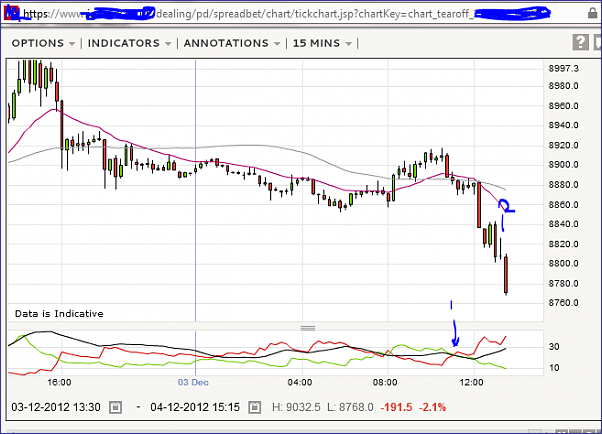Image resolution: width=602 pixels, height=434 pixels.
Task: Click the 04:00 time axis label
Action: tap(300, 383)
